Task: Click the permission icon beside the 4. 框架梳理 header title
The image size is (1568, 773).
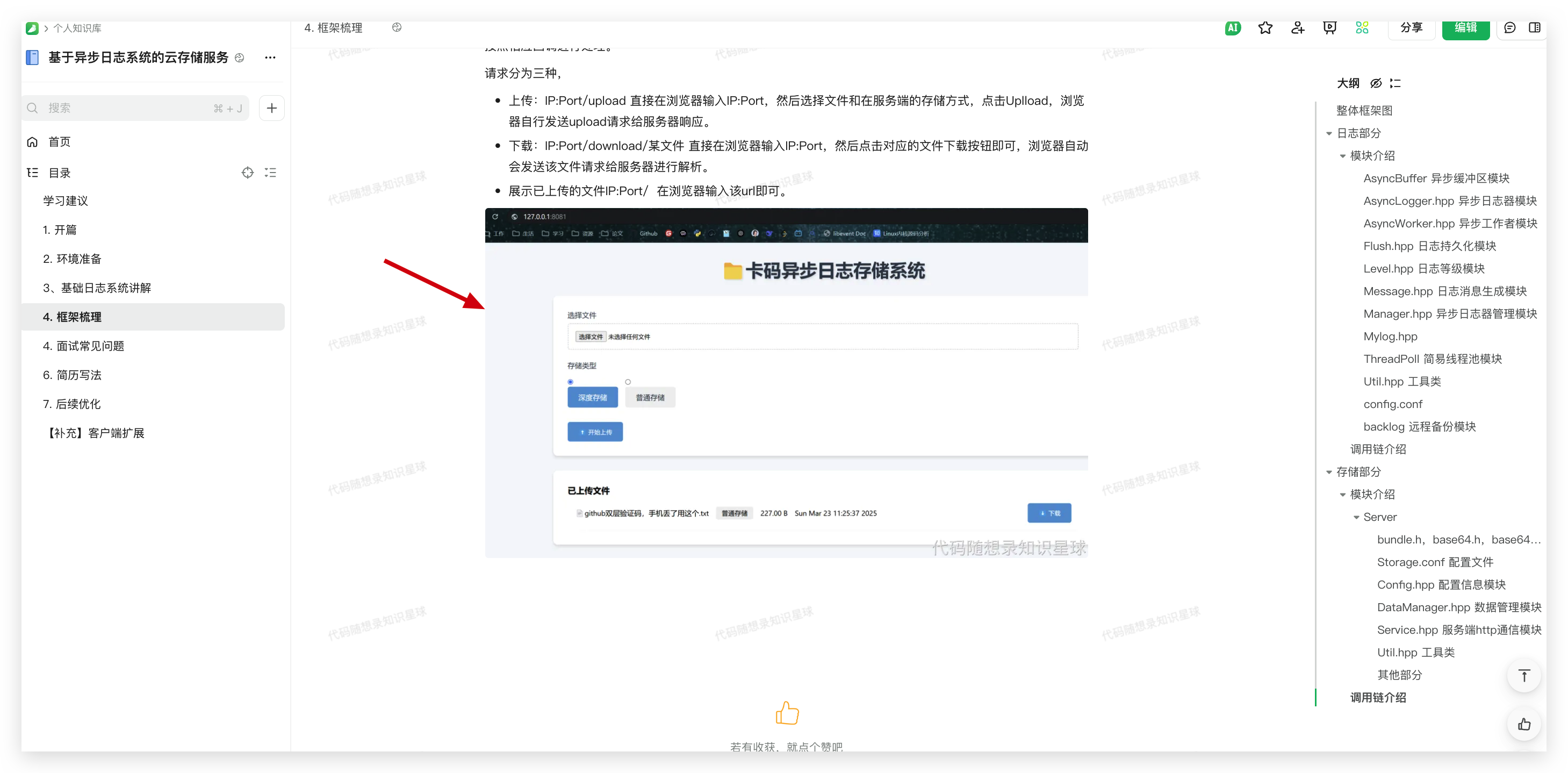Action: click(396, 27)
